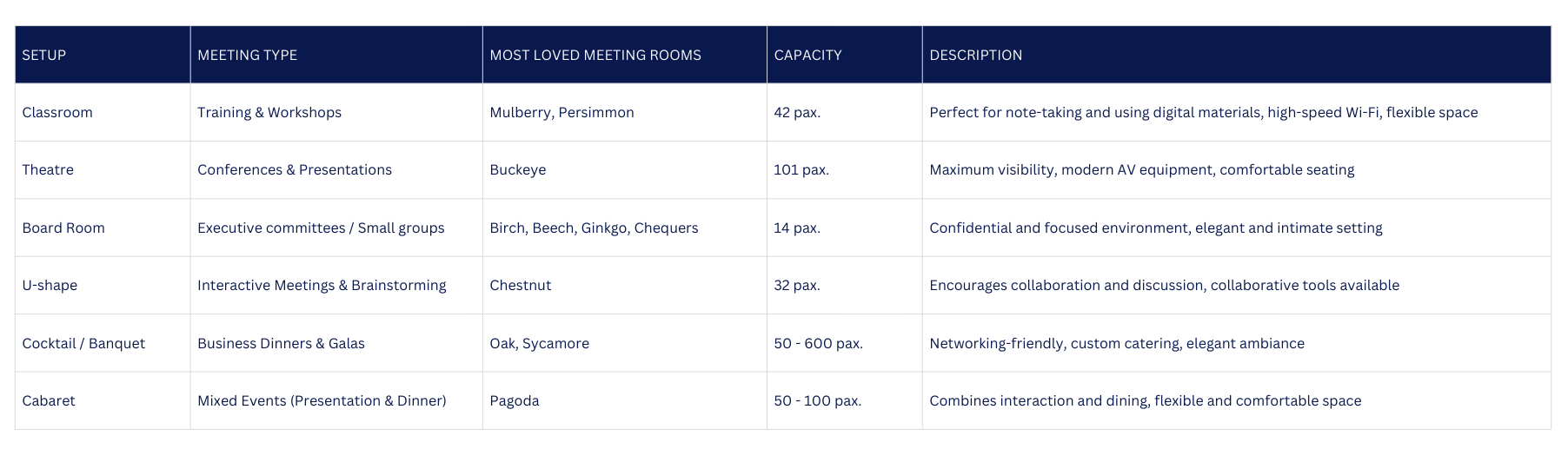Click the 101 pax. capacity cell
Image resolution: width=1568 pixels, height=469 pixels.
point(801,169)
